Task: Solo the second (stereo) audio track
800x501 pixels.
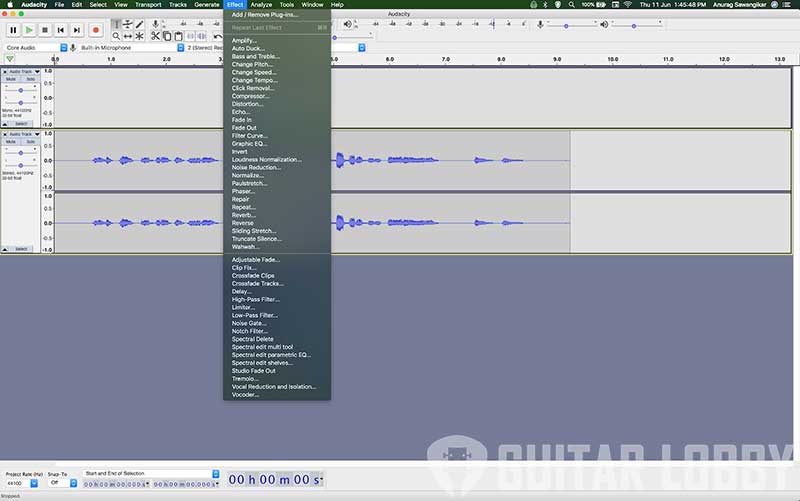Action: pyautogui.click(x=31, y=142)
